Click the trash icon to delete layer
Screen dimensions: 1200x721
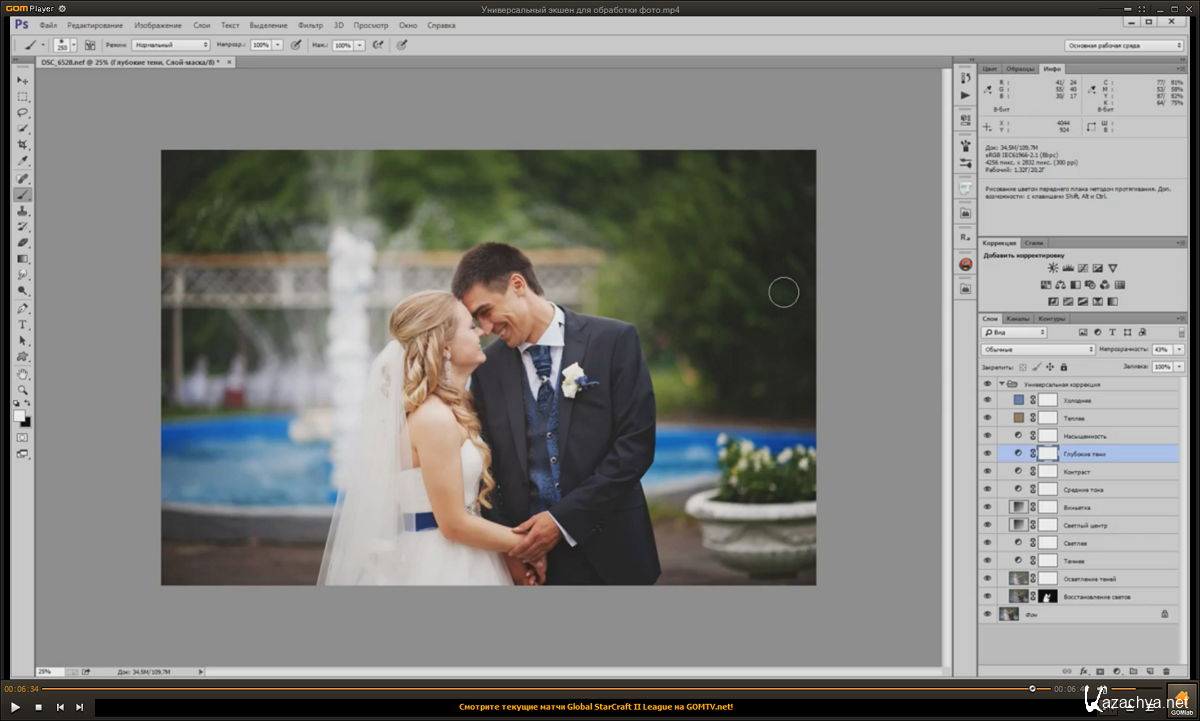coord(1166,670)
